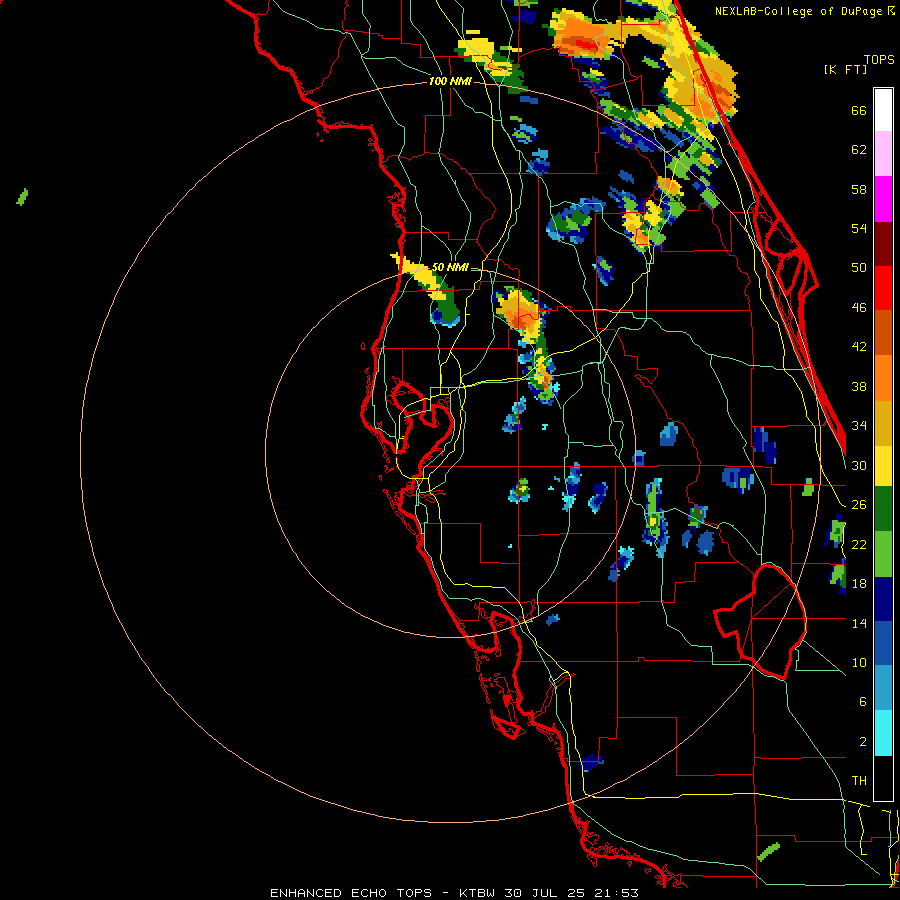
Task: Click the ENHANCED ECHO TOPS KTBW timestamp caption
Action: point(454,893)
